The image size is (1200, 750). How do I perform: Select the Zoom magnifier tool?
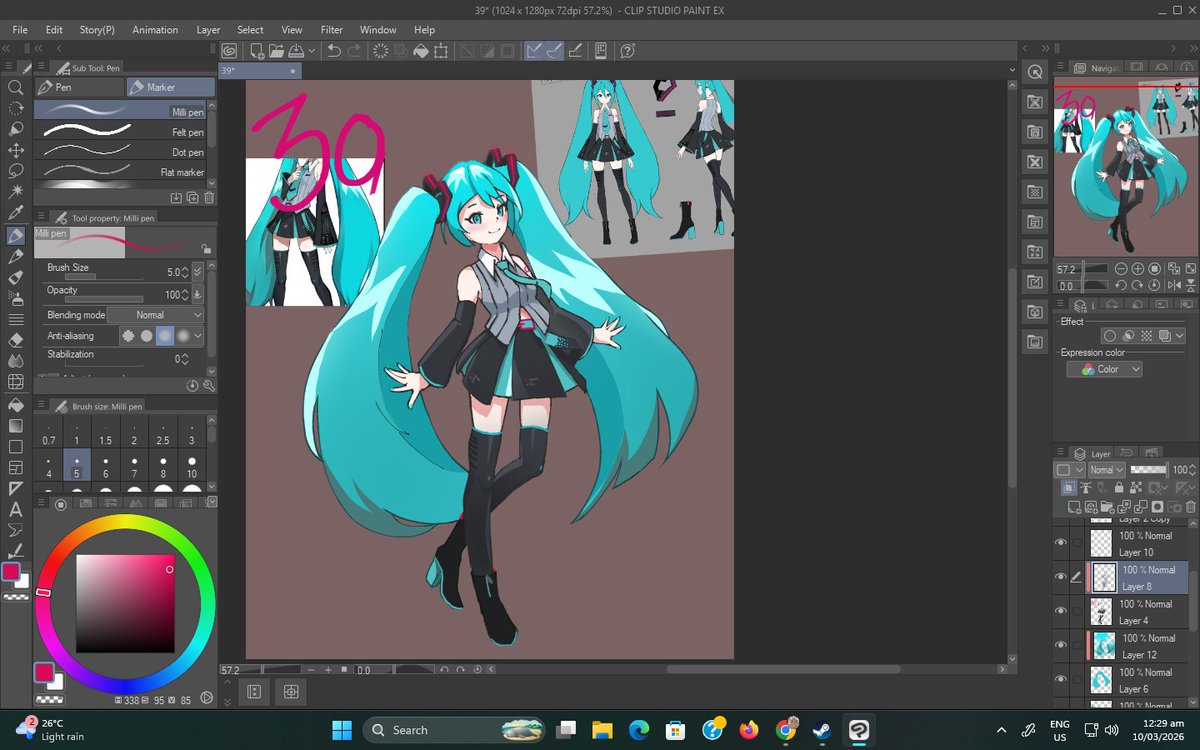click(16, 87)
